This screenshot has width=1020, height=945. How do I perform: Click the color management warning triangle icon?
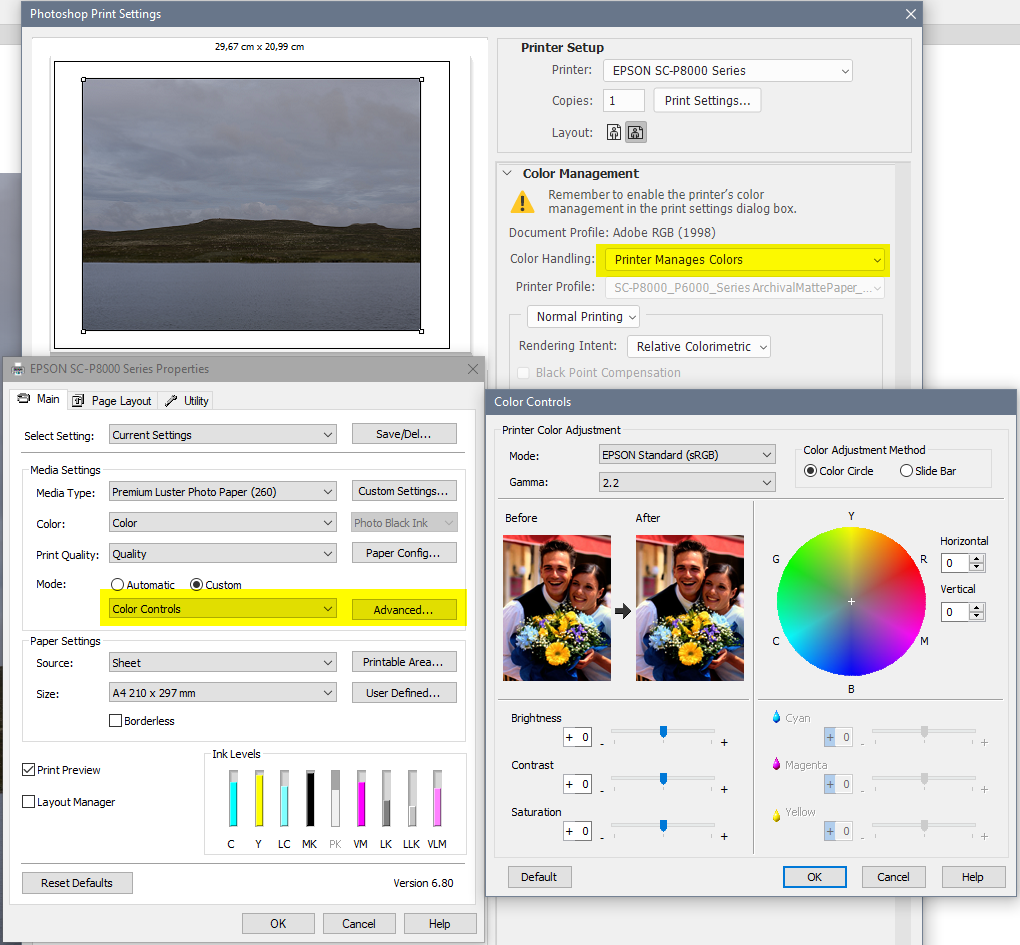click(521, 201)
